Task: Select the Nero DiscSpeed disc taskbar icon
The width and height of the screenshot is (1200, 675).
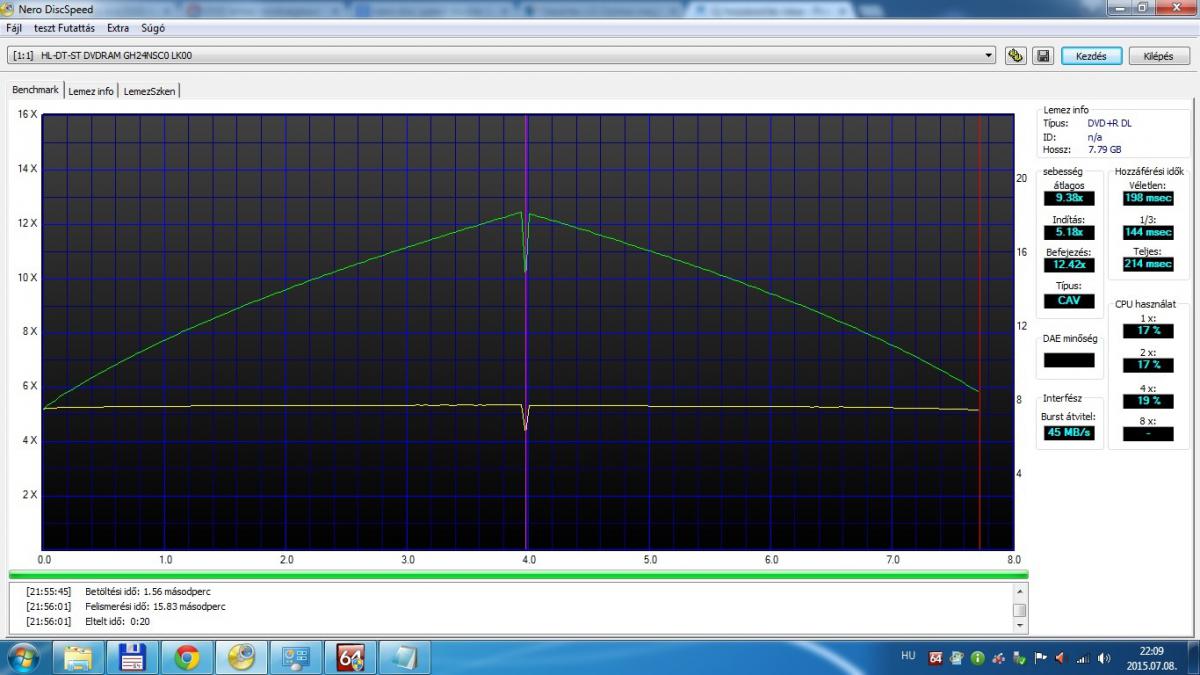Action: pos(241,657)
